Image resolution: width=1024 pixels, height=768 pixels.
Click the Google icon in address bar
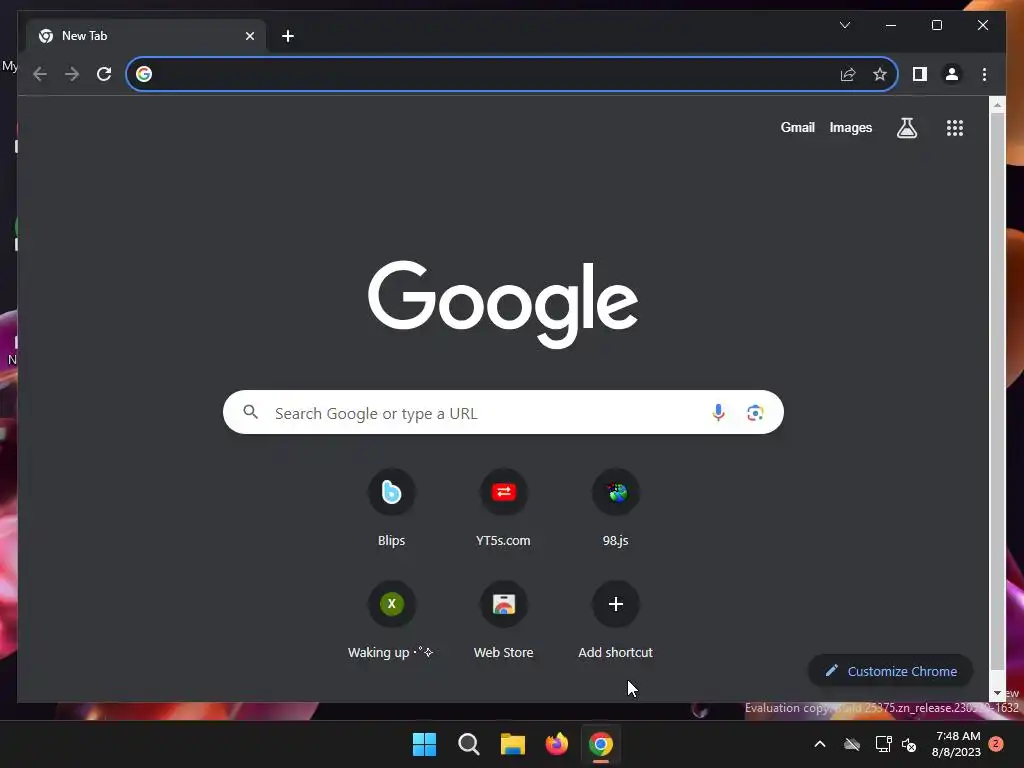coord(144,74)
